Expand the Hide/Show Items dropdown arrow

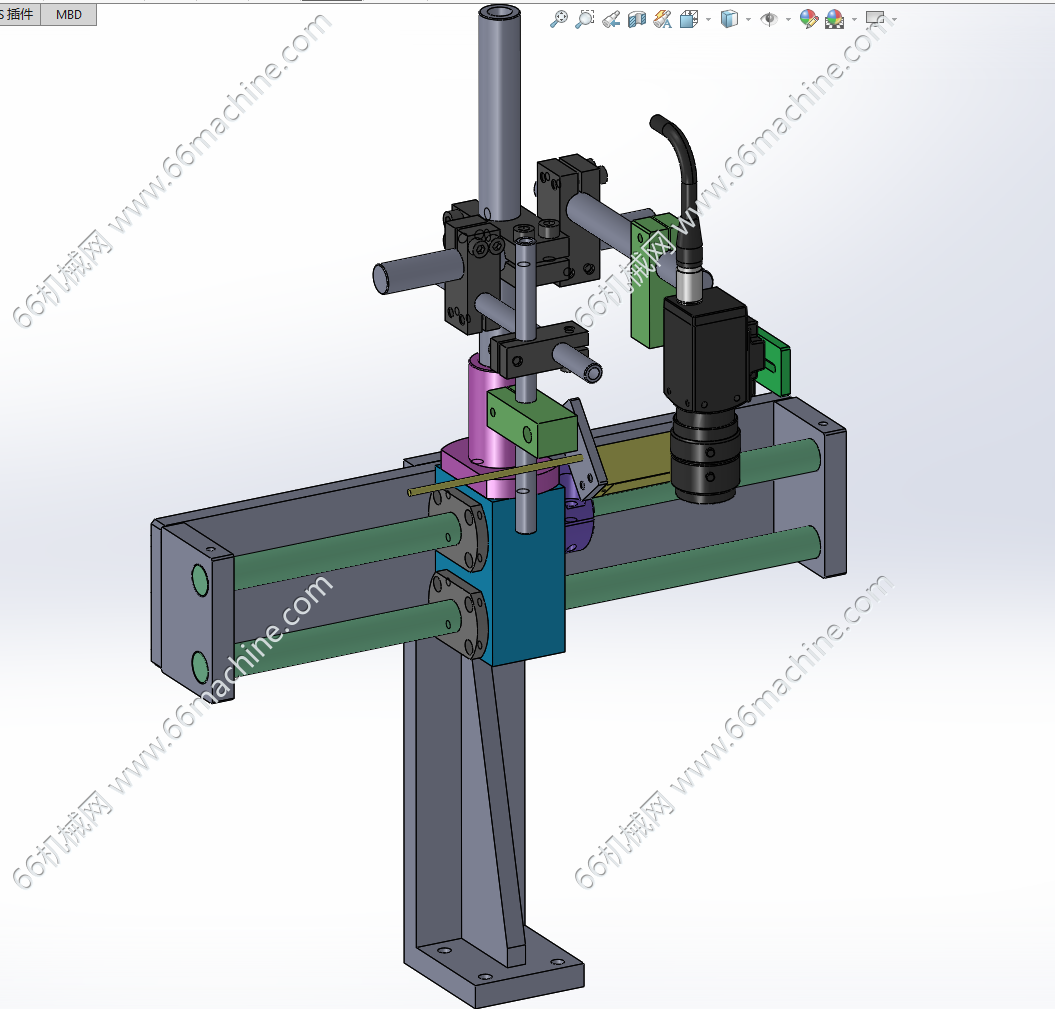point(788,20)
